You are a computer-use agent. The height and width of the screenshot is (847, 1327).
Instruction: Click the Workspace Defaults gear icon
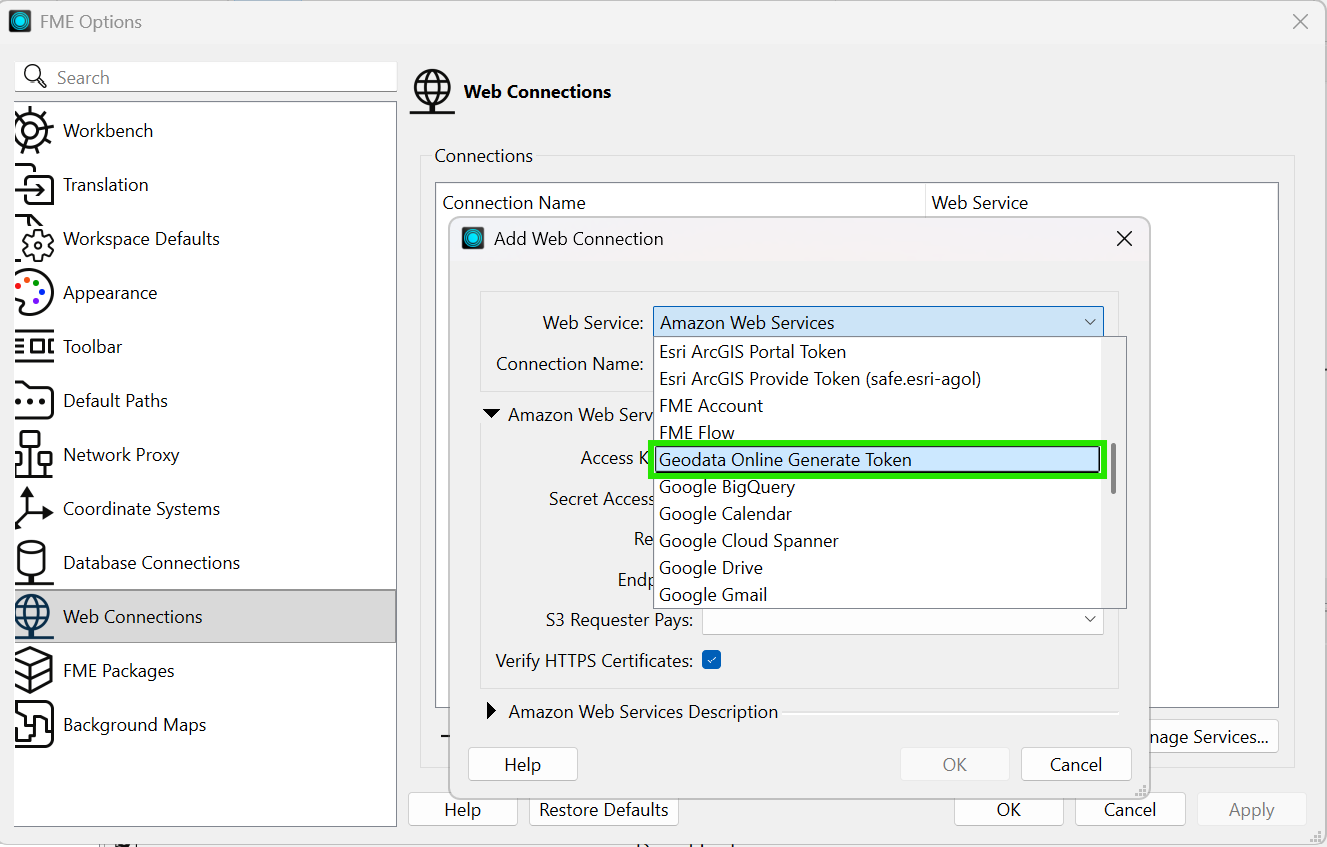[33, 239]
